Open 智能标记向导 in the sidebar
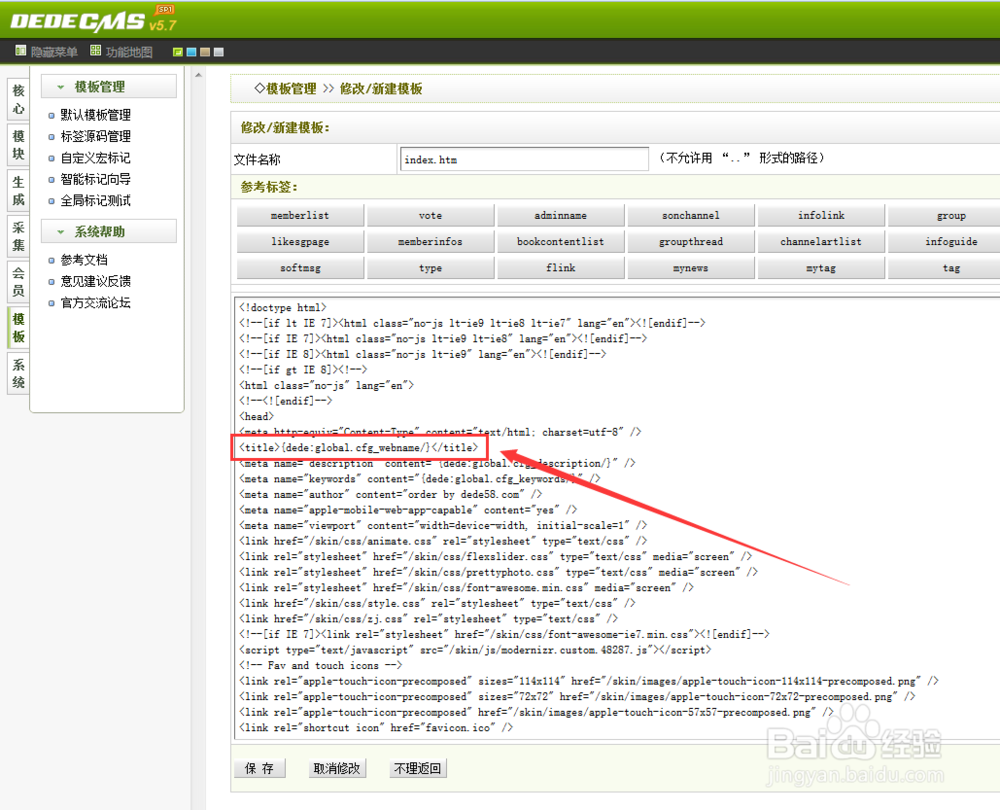This screenshot has height=810, width=1000. 96,179
